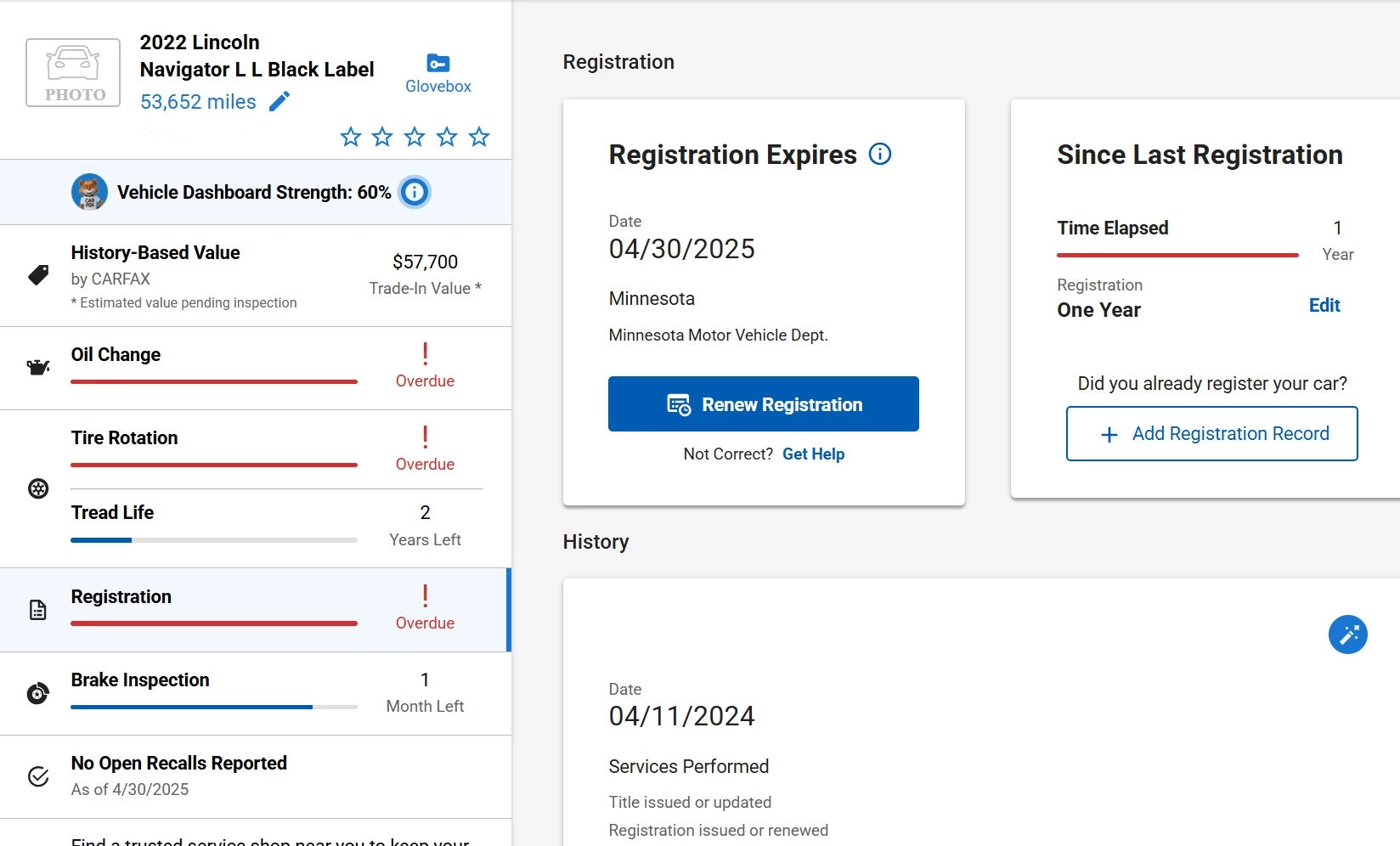Click Add Registration Record button
This screenshot has width=1400, height=846.
[x=1212, y=434]
